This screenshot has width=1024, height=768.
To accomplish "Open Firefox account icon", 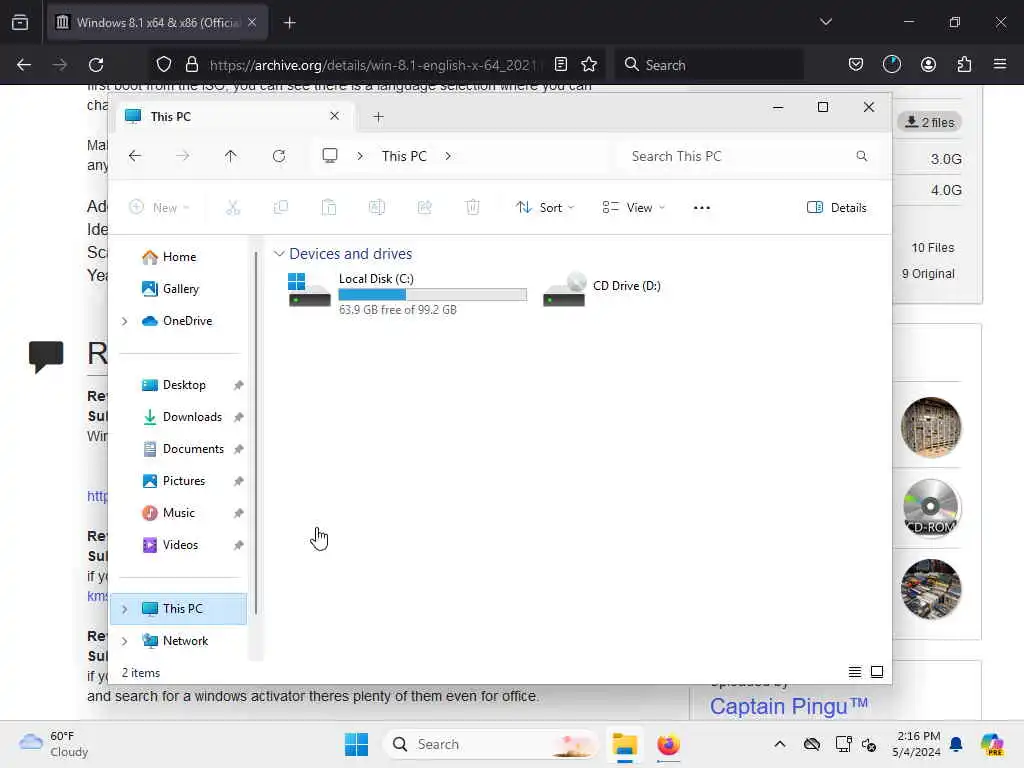I will [x=928, y=65].
